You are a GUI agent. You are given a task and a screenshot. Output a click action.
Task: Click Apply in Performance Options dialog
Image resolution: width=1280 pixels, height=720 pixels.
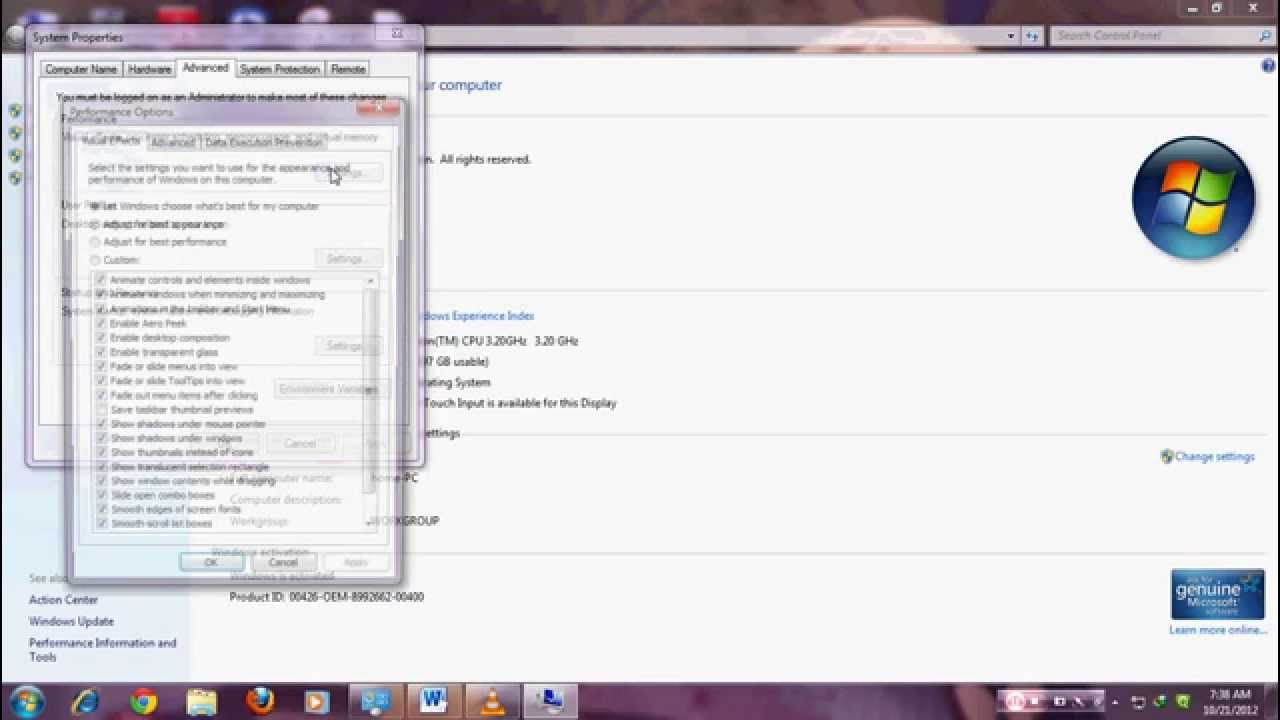click(356, 563)
